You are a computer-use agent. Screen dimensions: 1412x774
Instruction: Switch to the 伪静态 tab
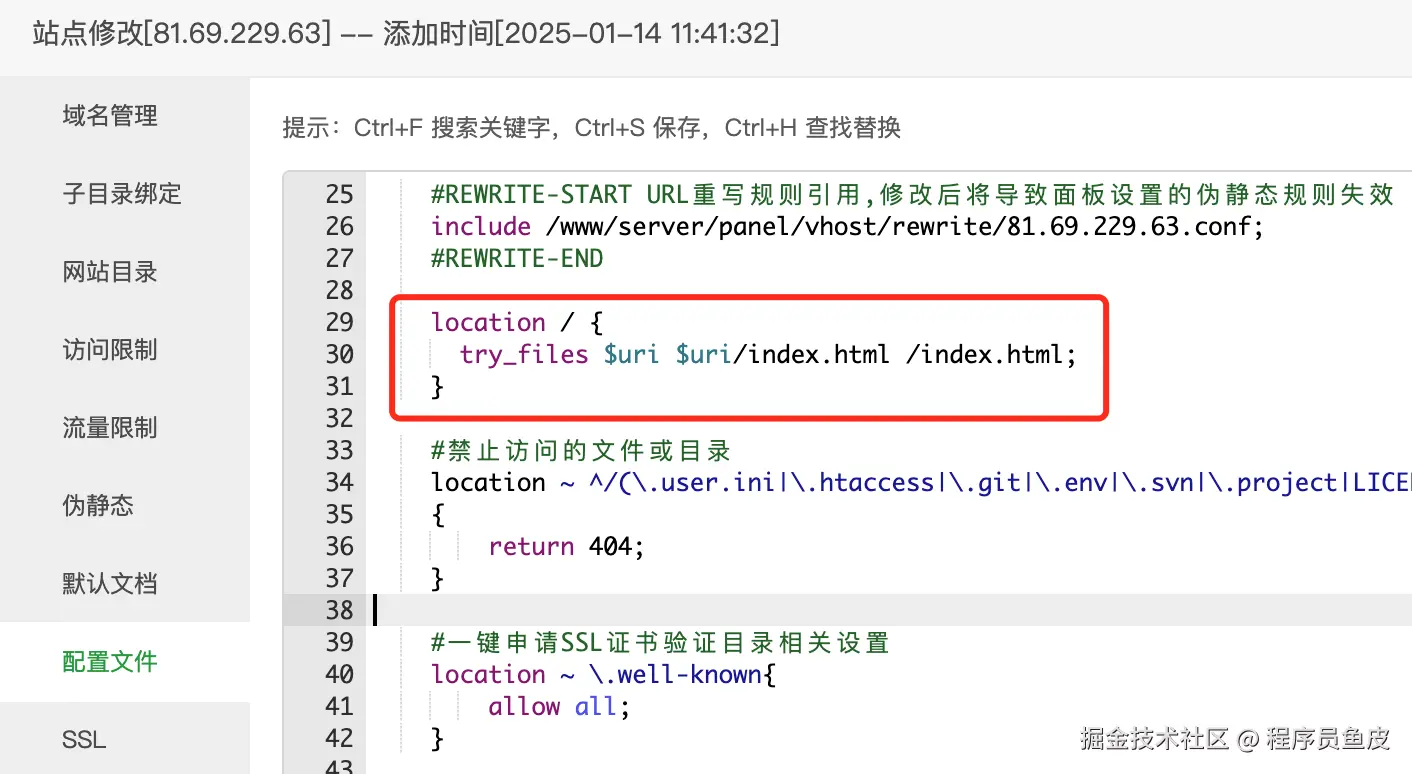point(98,506)
